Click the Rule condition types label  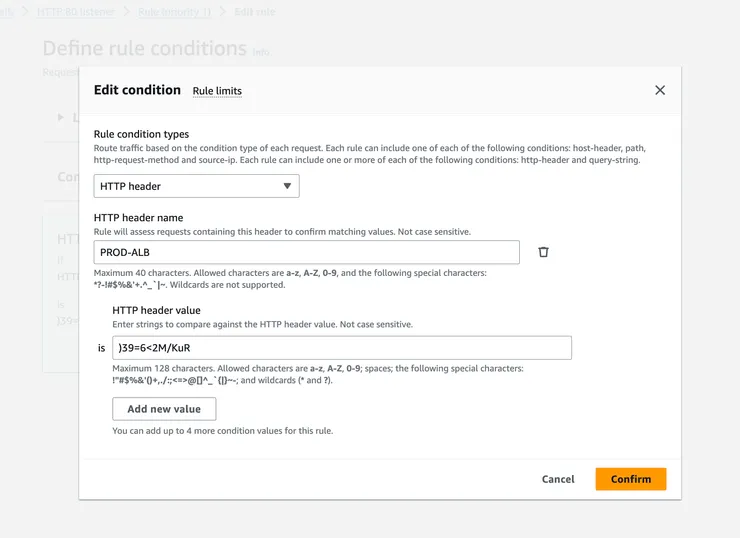[x=141, y=134]
